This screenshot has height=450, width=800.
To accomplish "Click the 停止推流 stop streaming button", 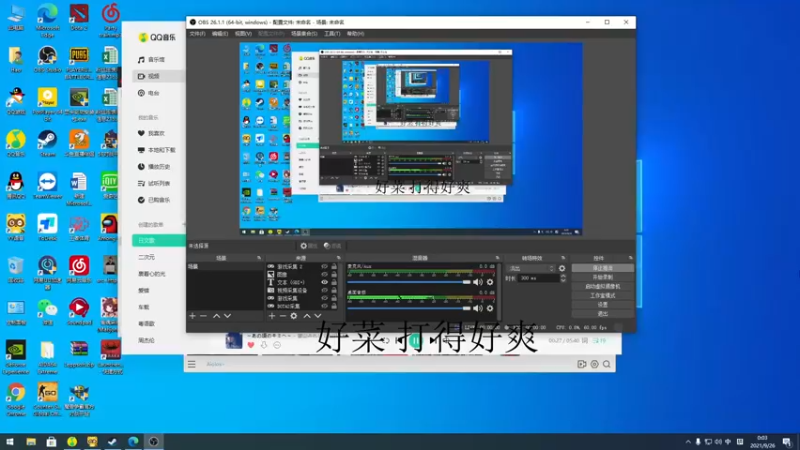I will [x=603, y=268].
